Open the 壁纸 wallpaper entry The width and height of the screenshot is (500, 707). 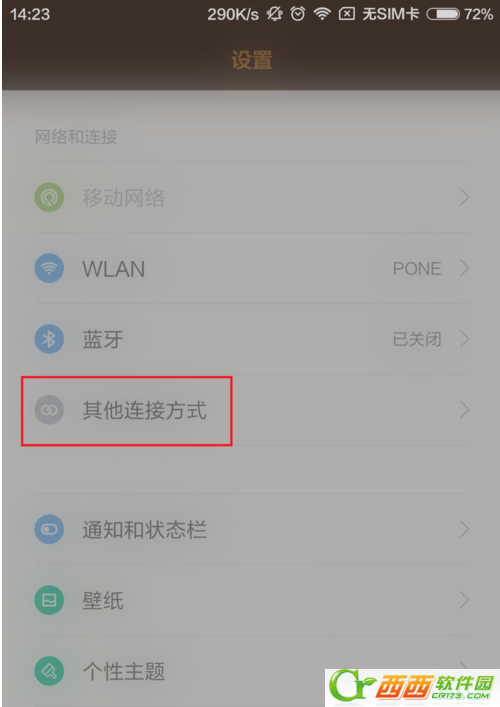pos(252,600)
